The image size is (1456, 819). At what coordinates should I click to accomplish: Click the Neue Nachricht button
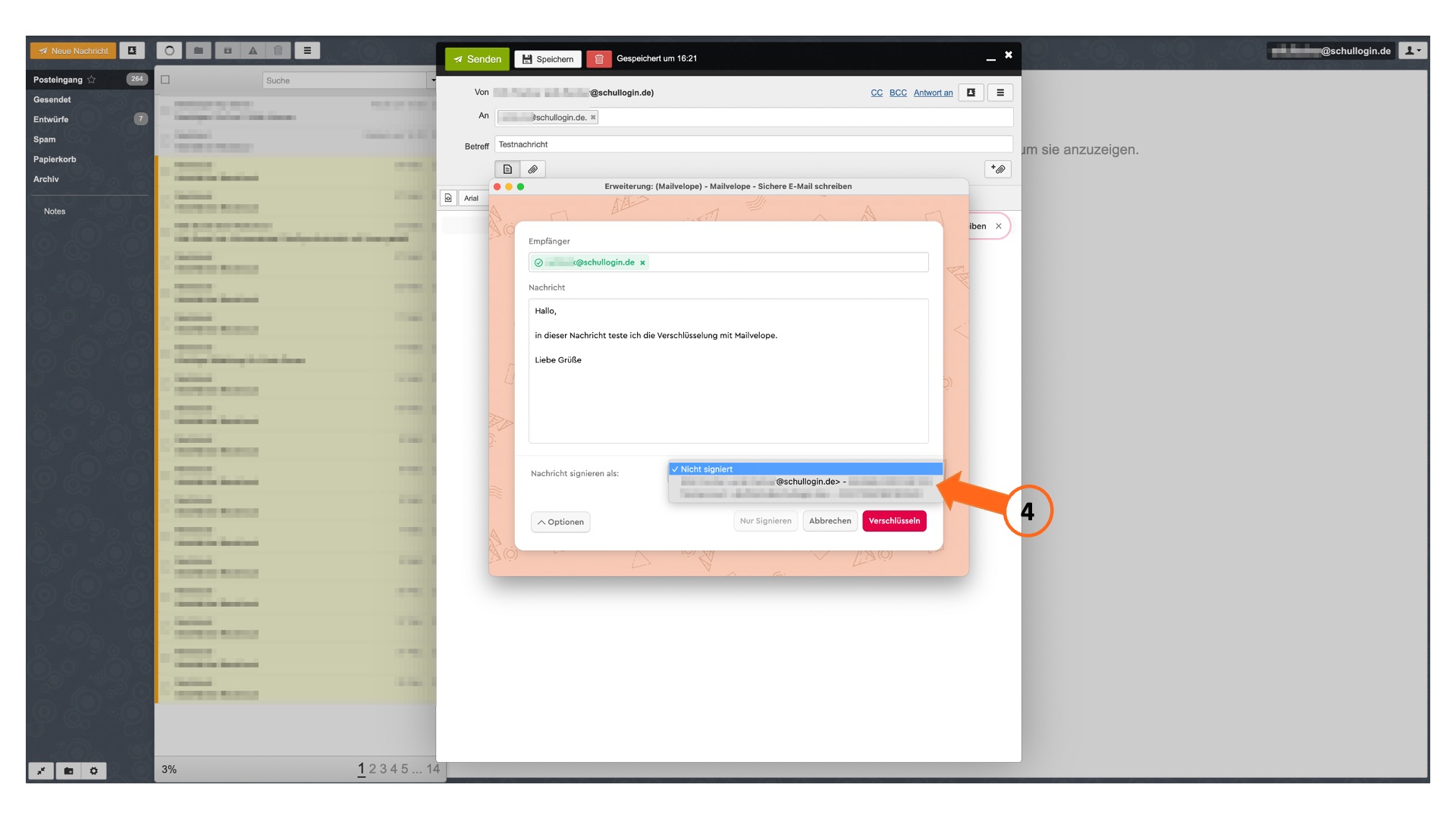(x=73, y=51)
